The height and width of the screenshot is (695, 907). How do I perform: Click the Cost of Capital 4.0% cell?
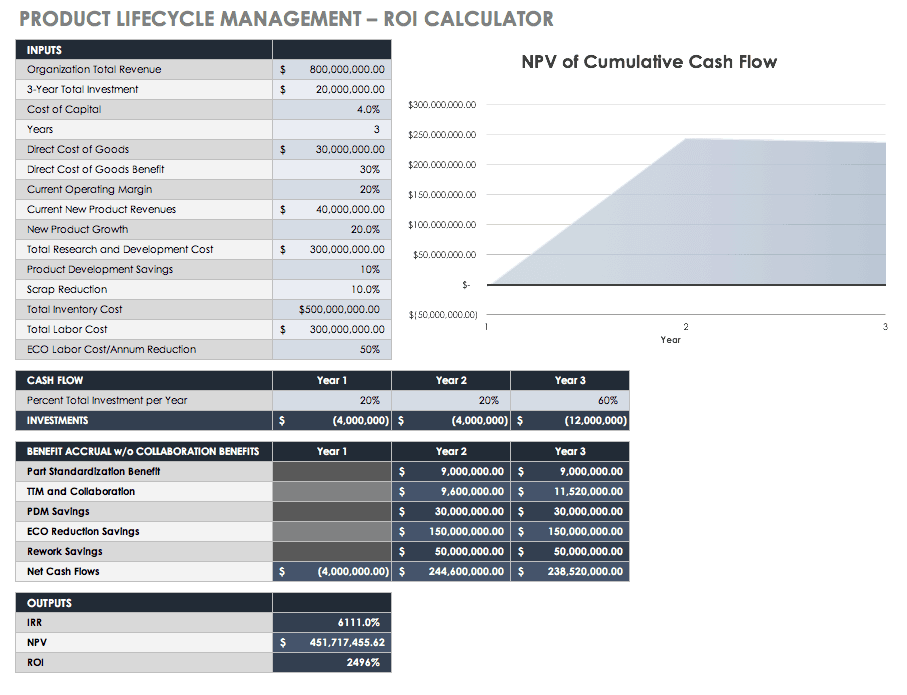[x=332, y=110]
